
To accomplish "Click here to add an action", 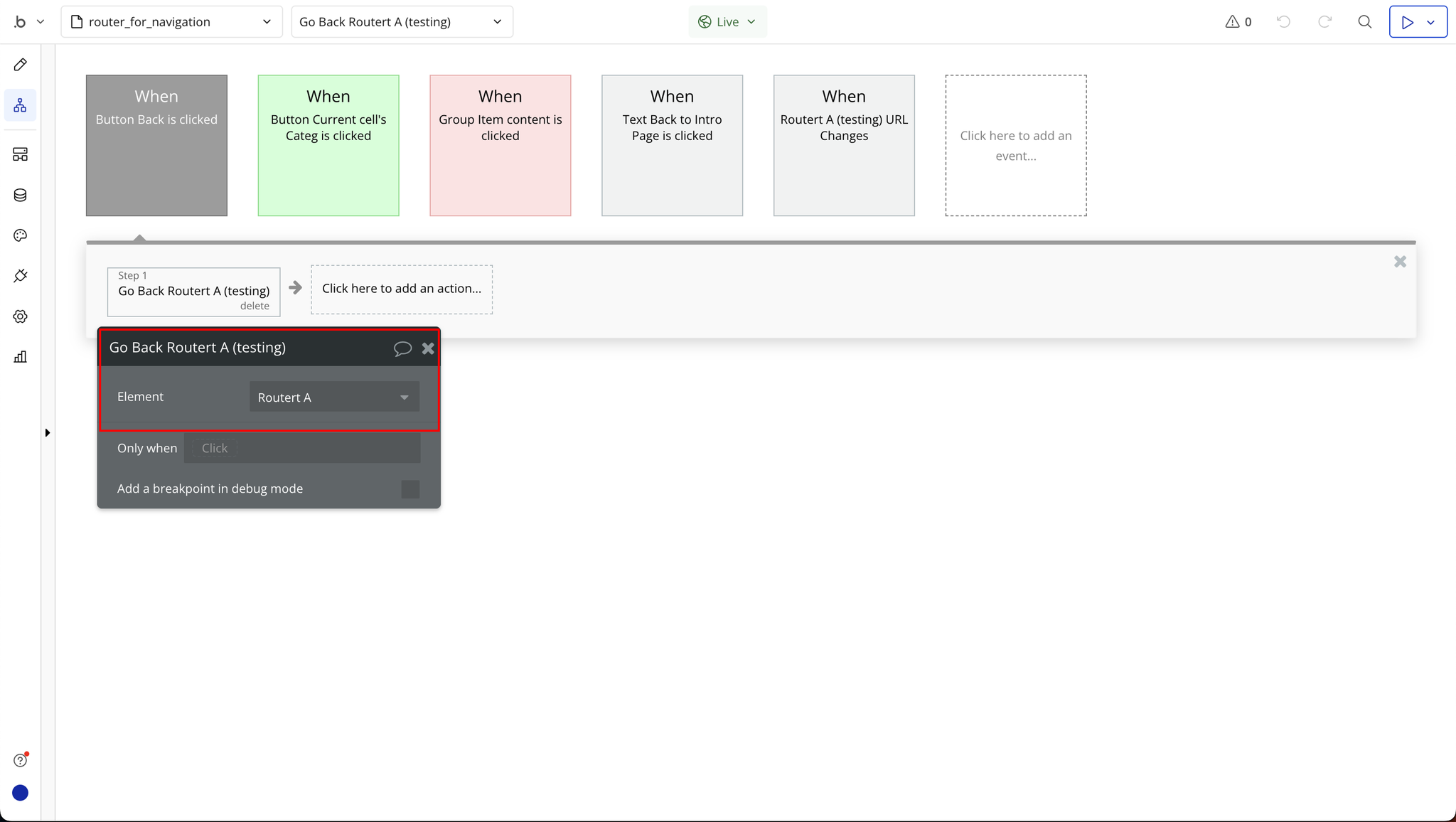I will (x=402, y=289).
